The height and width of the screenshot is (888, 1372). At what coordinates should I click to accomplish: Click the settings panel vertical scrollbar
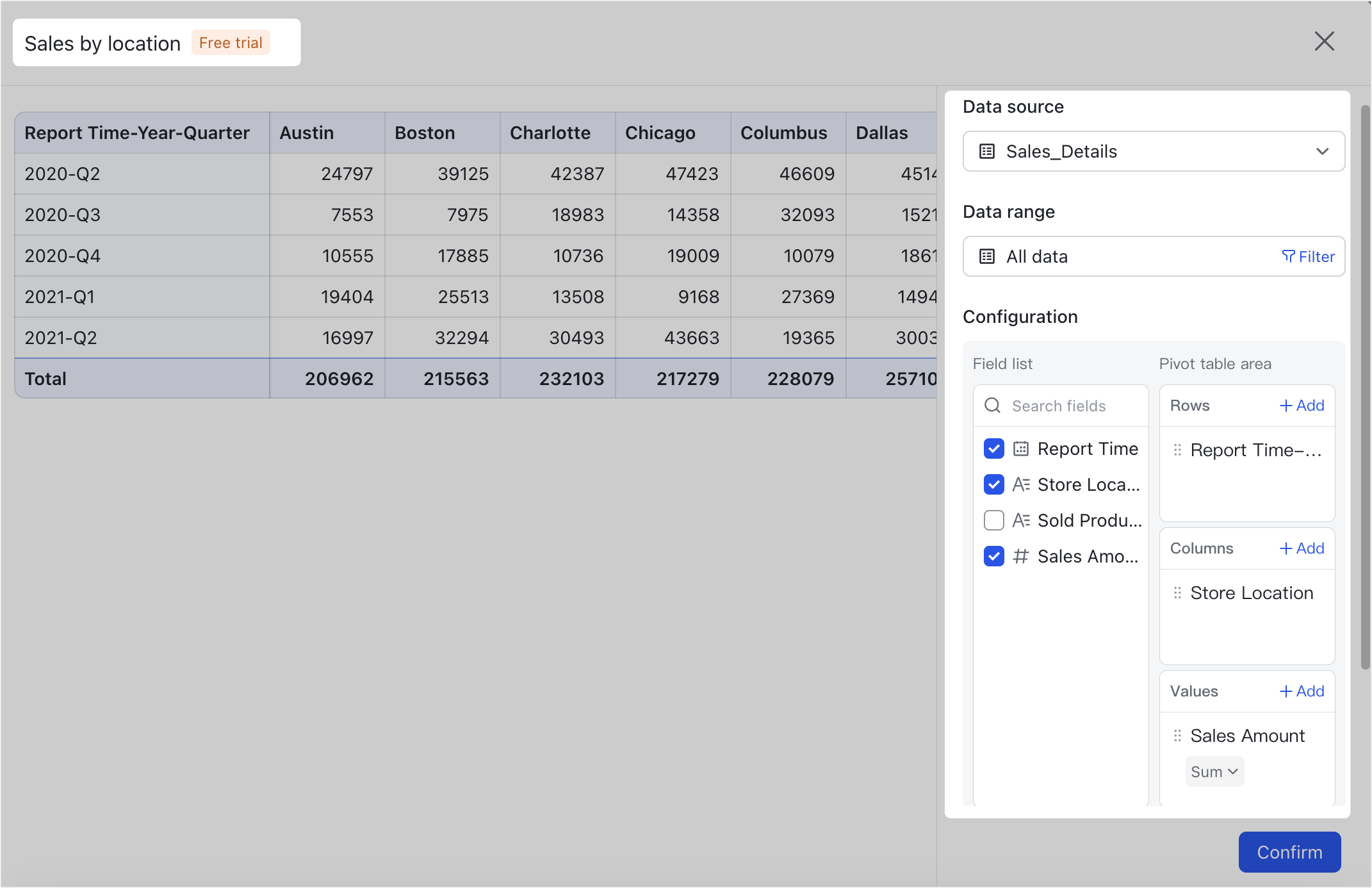(1365, 388)
